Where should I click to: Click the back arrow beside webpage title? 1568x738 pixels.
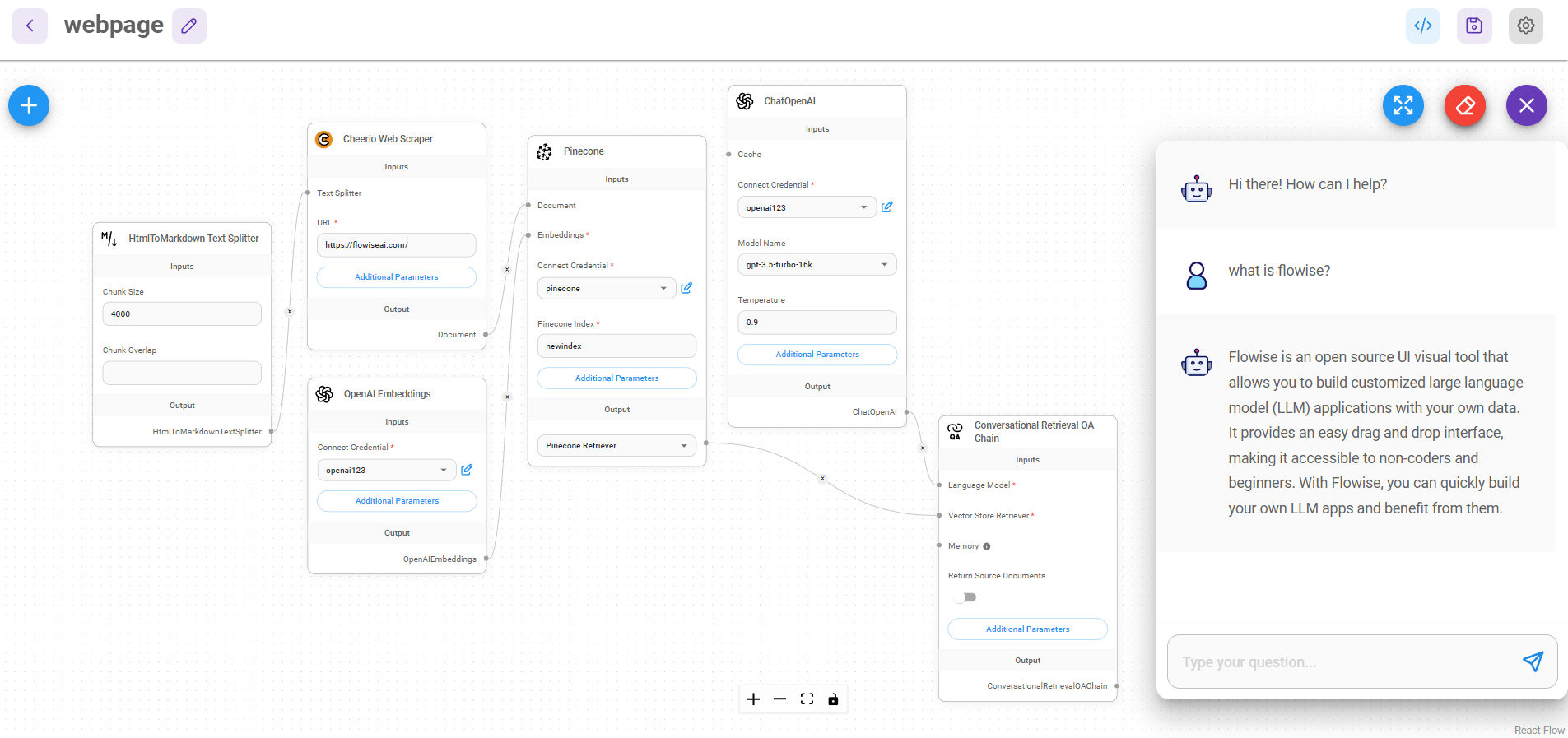30,26
